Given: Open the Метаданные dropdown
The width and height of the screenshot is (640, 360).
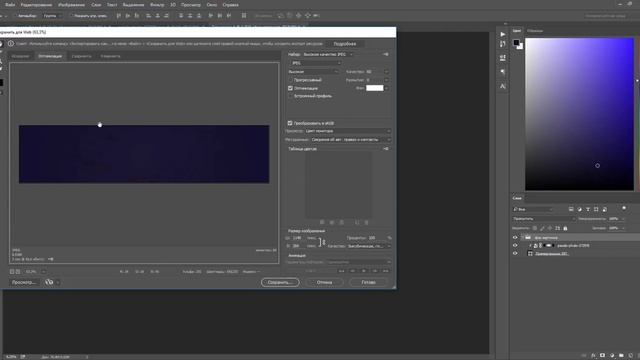Looking at the screenshot, I should click(351, 140).
